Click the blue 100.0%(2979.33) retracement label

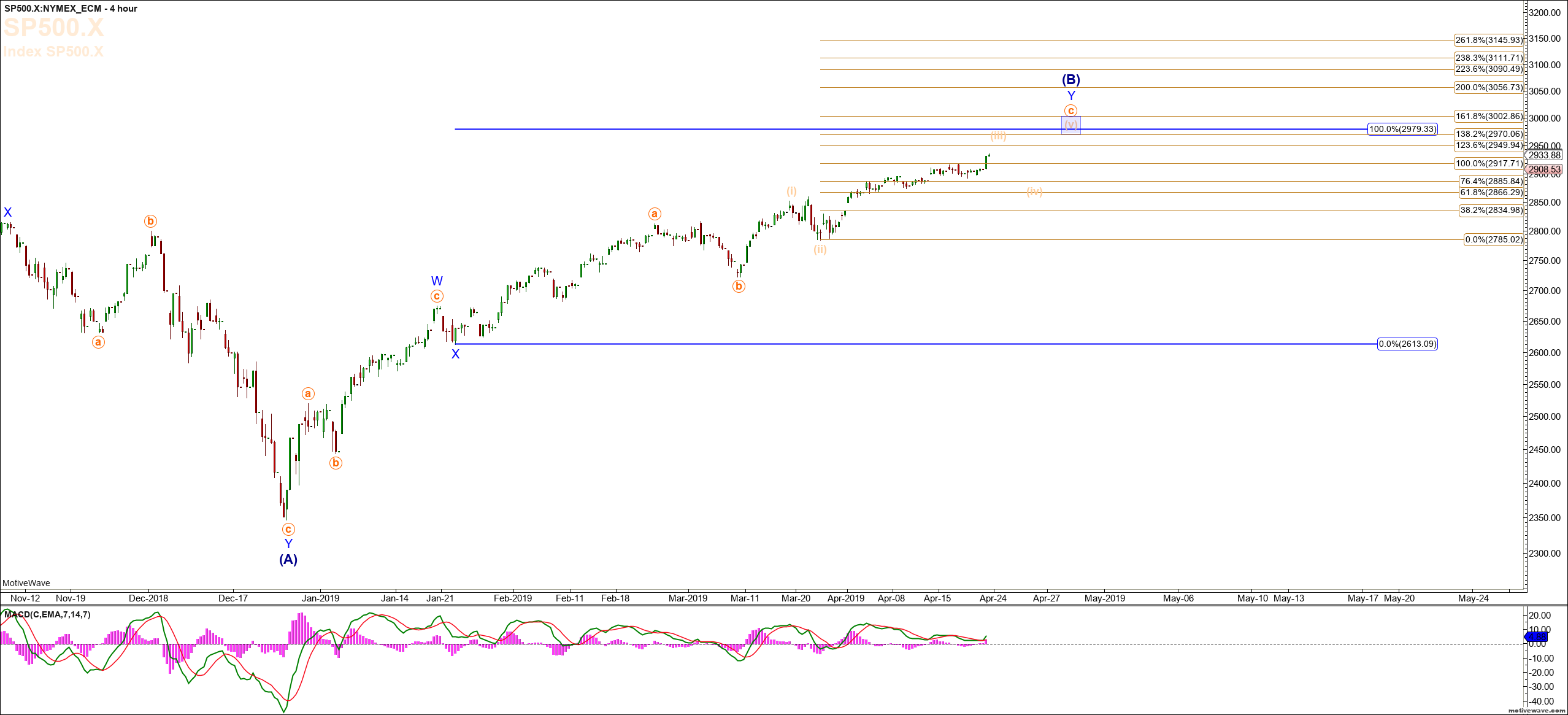pos(1402,129)
